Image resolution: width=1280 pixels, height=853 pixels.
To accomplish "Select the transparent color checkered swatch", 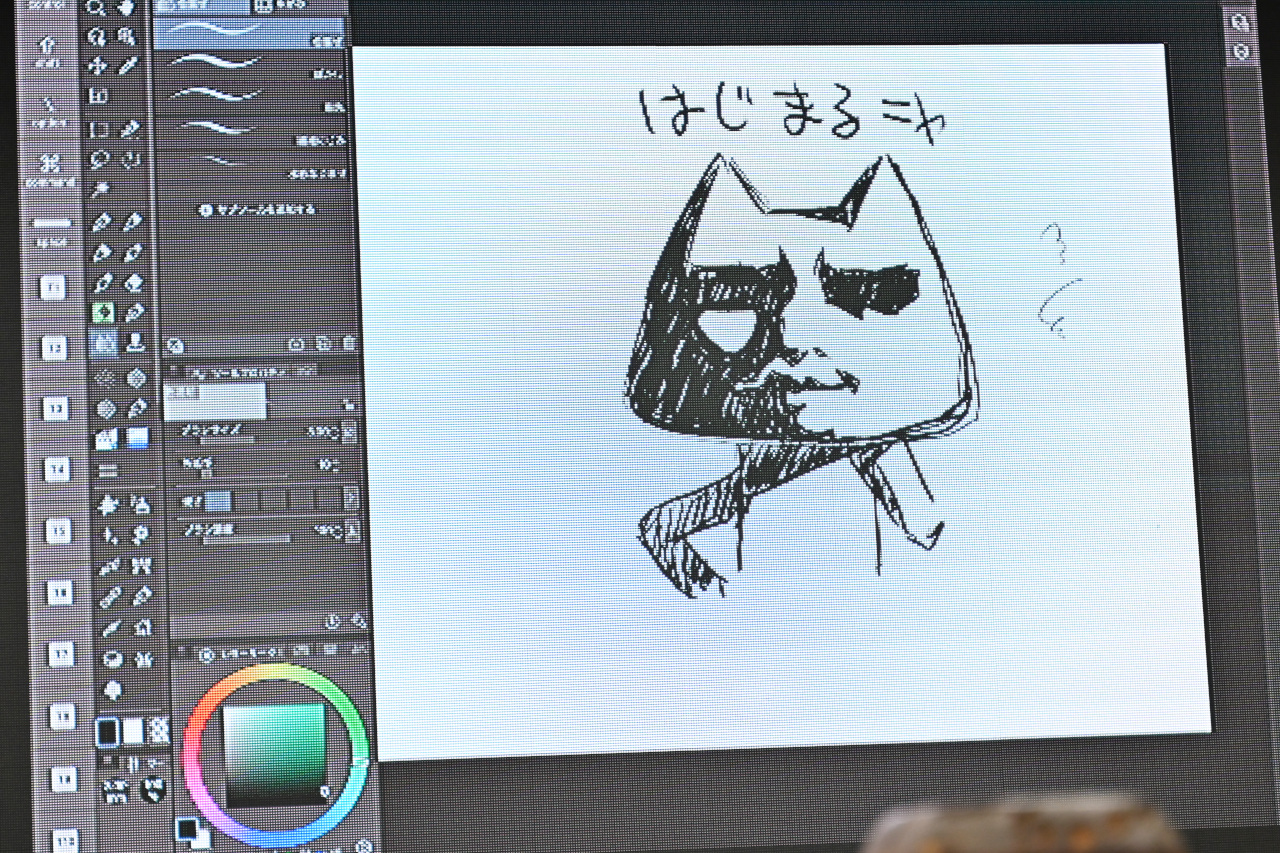I will click(158, 732).
